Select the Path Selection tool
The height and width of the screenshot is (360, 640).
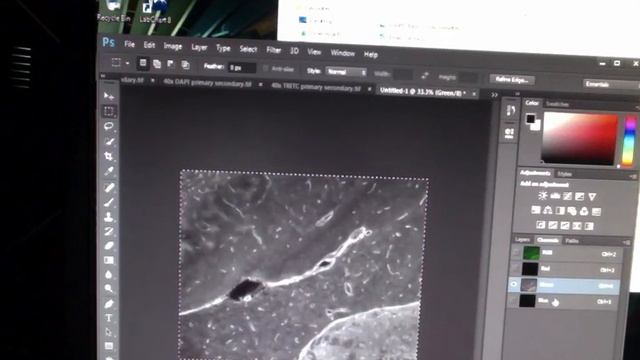pos(109,332)
